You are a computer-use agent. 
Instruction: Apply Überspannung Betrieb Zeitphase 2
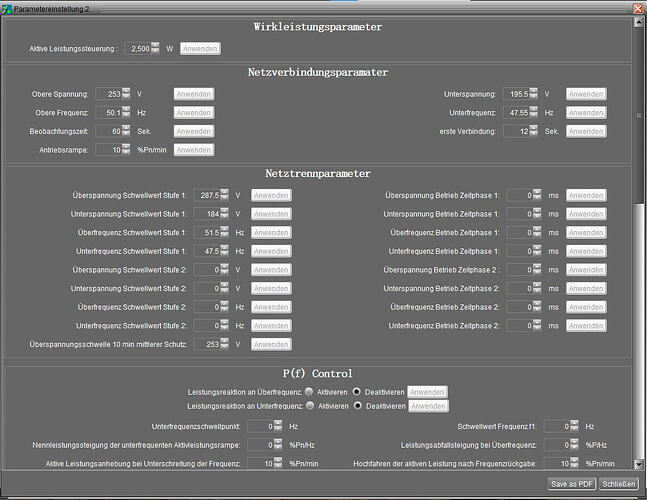pyautogui.click(x=586, y=269)
